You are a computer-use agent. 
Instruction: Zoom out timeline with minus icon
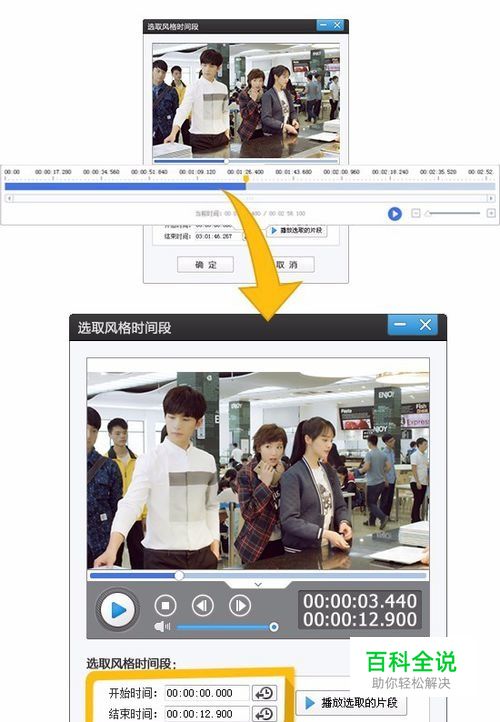416,213
